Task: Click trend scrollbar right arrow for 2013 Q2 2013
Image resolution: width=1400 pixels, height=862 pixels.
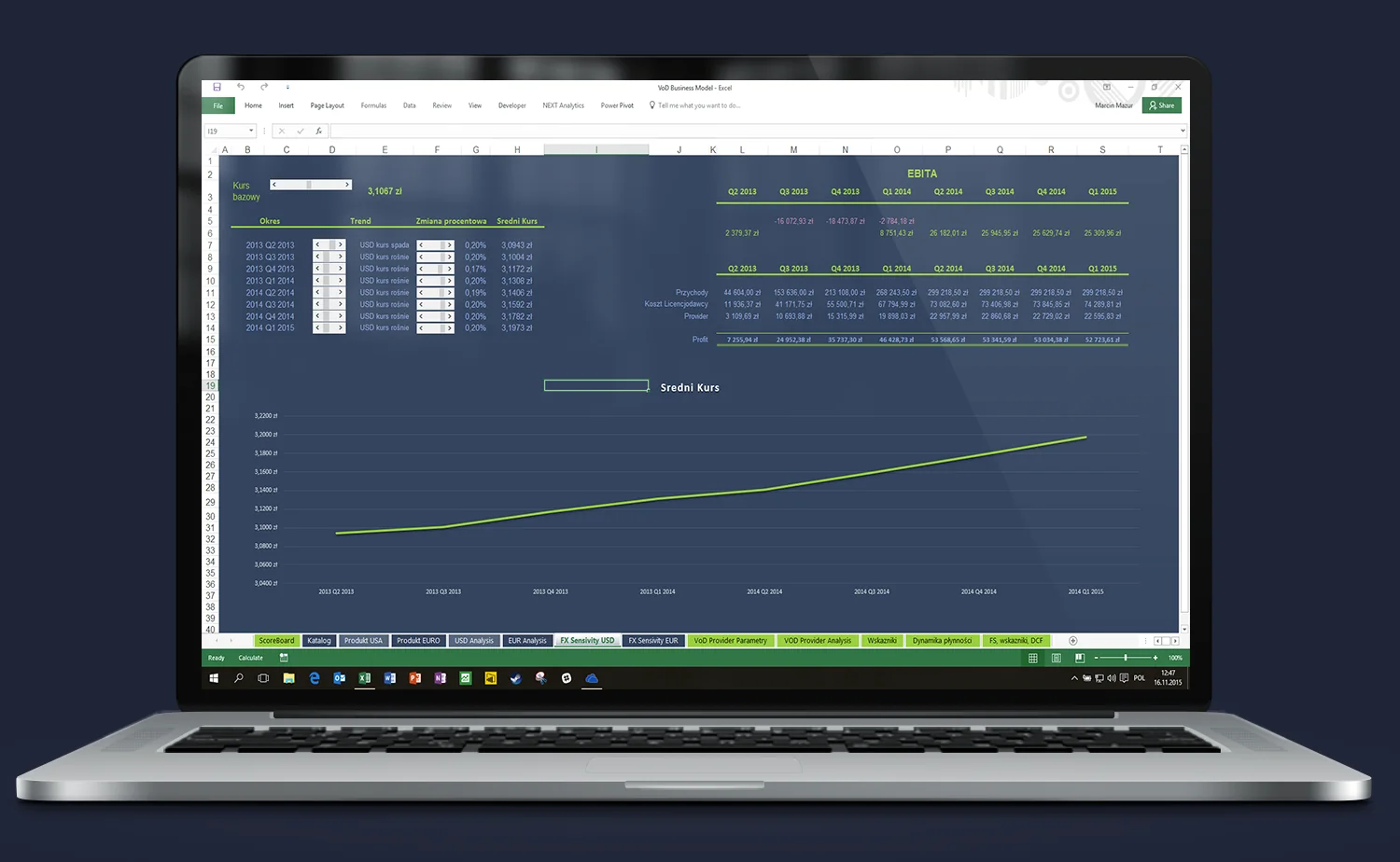Action: (x=341, y=244)
